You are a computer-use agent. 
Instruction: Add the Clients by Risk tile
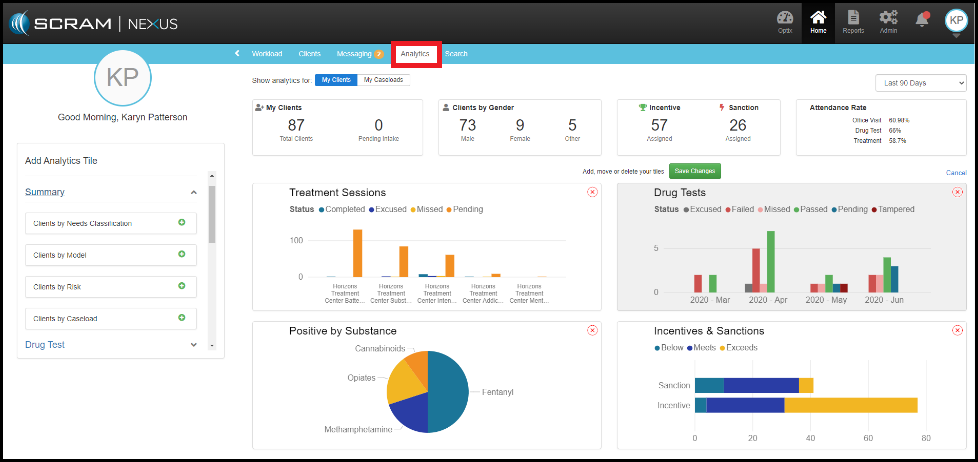(x=182, y=286)
